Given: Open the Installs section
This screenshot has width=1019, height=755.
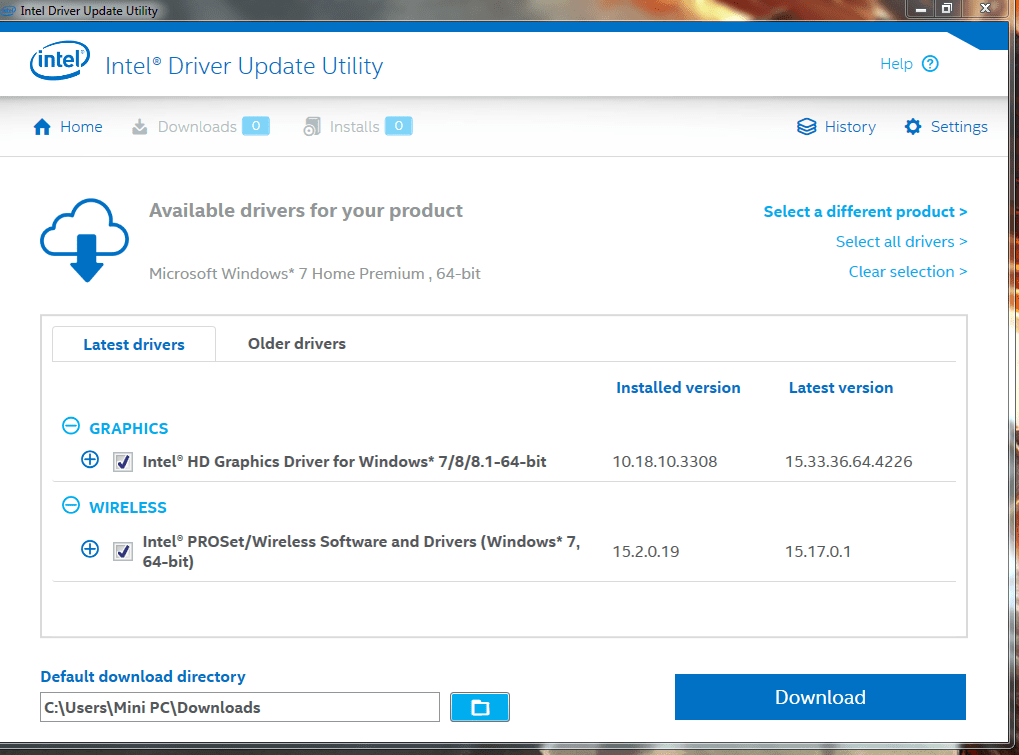Looking at the screenshot, I should [x=357, y=127].
